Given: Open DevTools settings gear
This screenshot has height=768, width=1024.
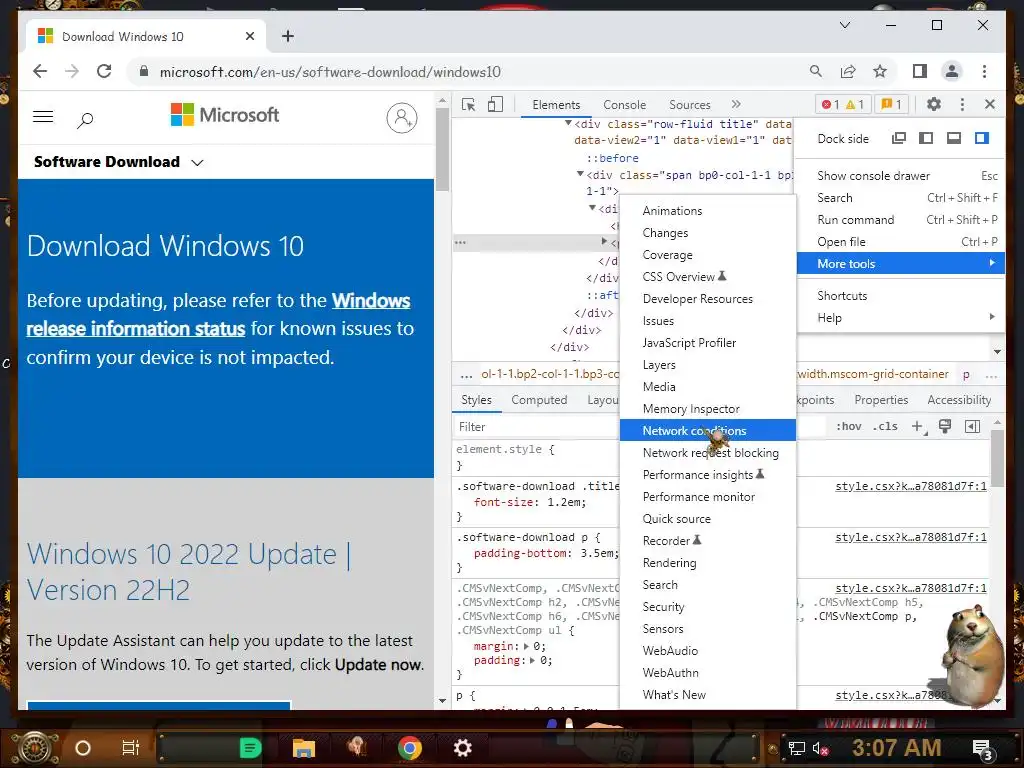Looking at the screenshot, I should (x=934, y=104).
